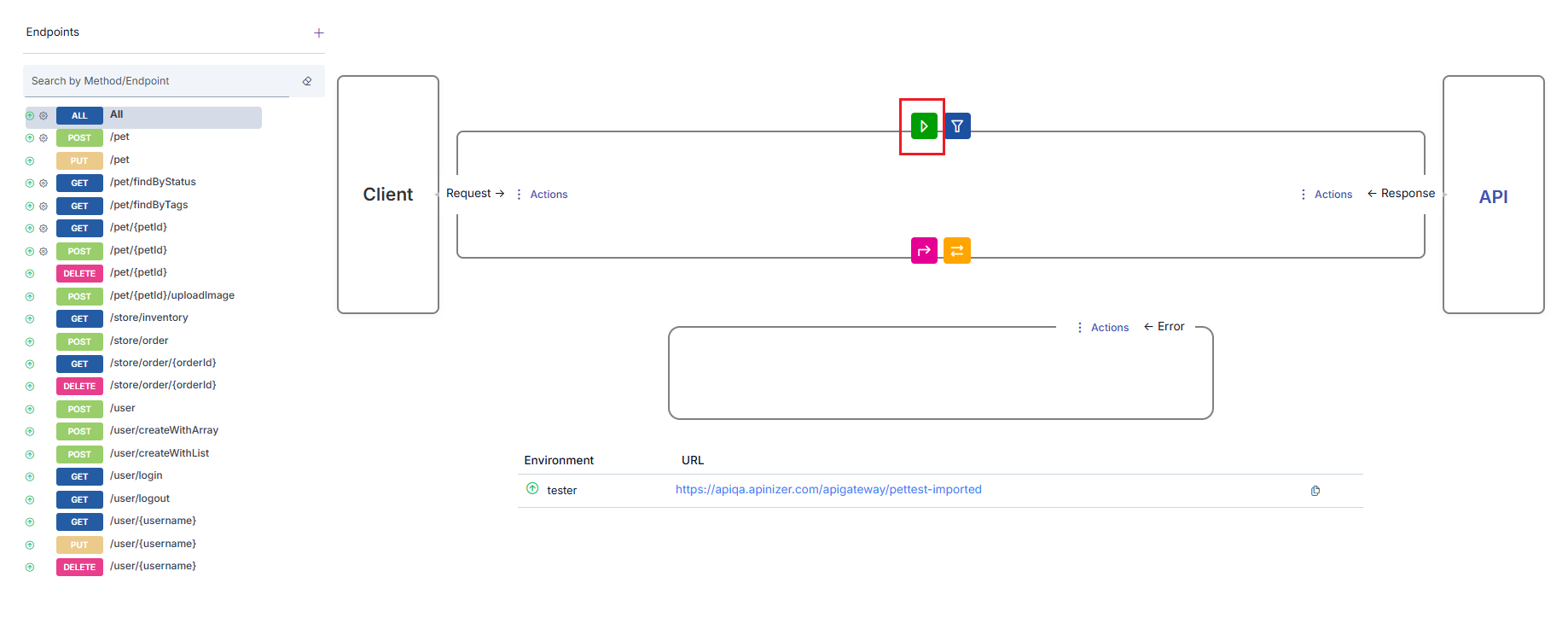Toggle status icon for GET /user/login
This screenshot has height=641, width=1568.
(30, 477)
